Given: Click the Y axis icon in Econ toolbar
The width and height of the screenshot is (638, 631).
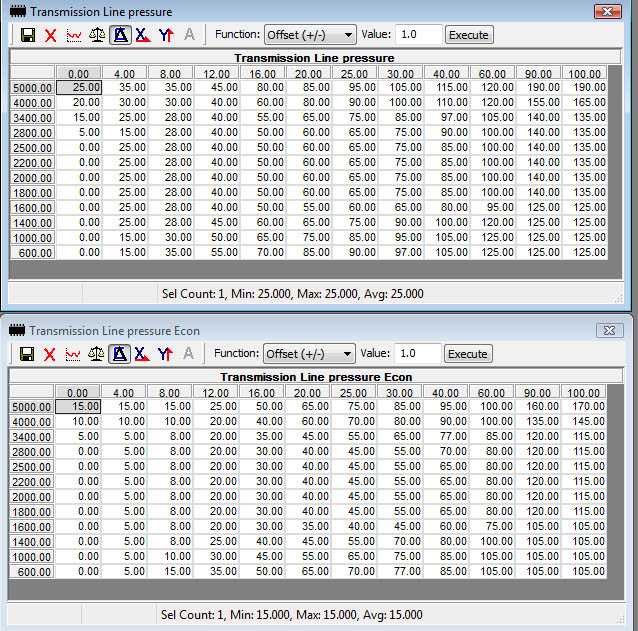Looking at the screenshot, I should pos(165,354).
